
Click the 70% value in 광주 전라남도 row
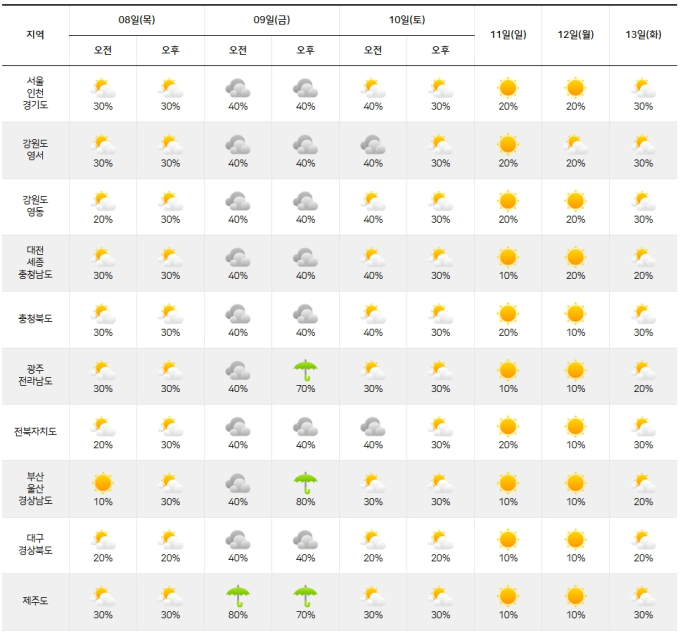pos(305,389)
